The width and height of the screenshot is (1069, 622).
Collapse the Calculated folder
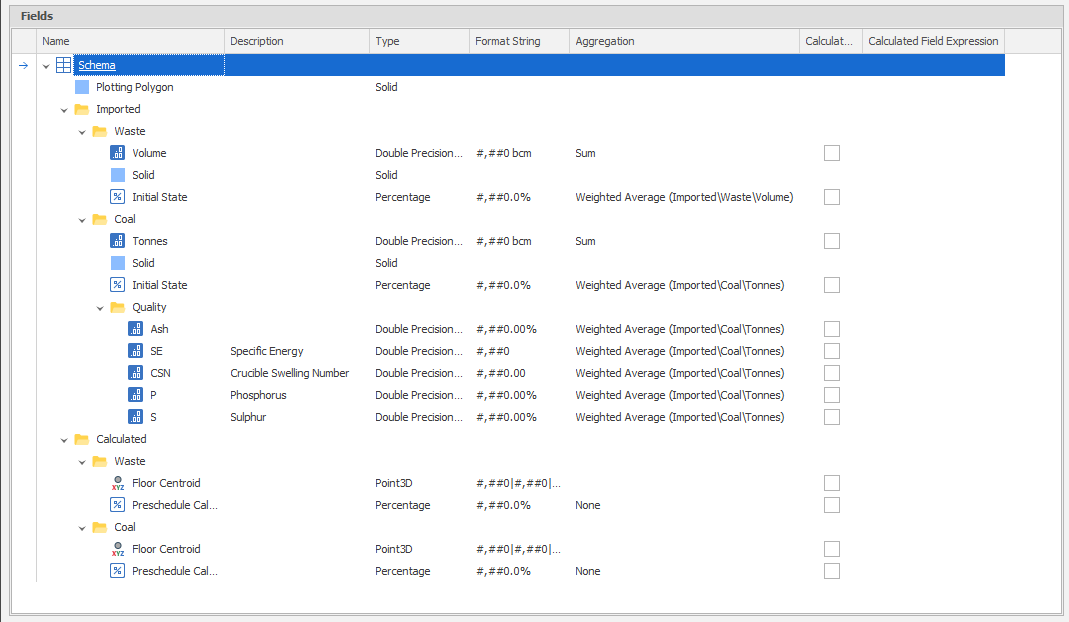coord(64,440)
